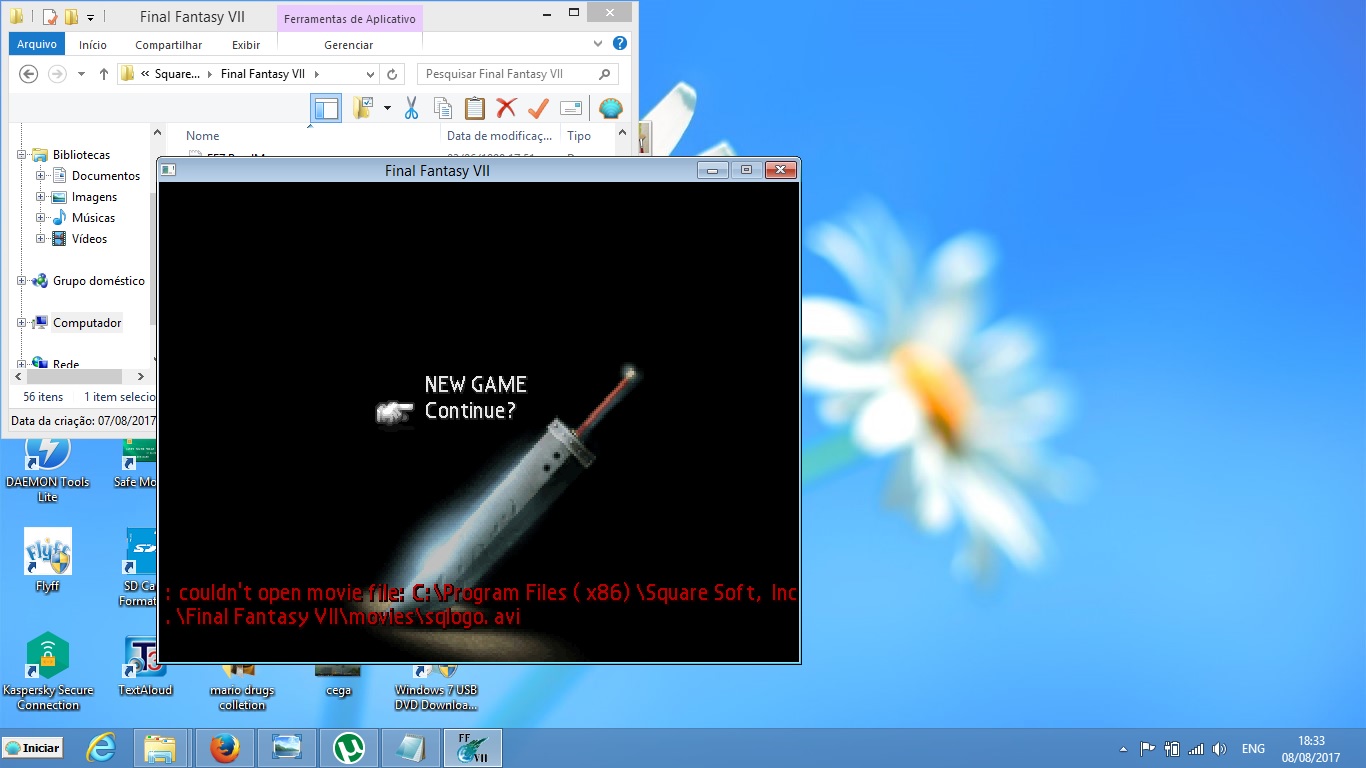Click the Iniciar start button
The width and height of the screenshot is (1366, 768).
click(x=32, y=748)
